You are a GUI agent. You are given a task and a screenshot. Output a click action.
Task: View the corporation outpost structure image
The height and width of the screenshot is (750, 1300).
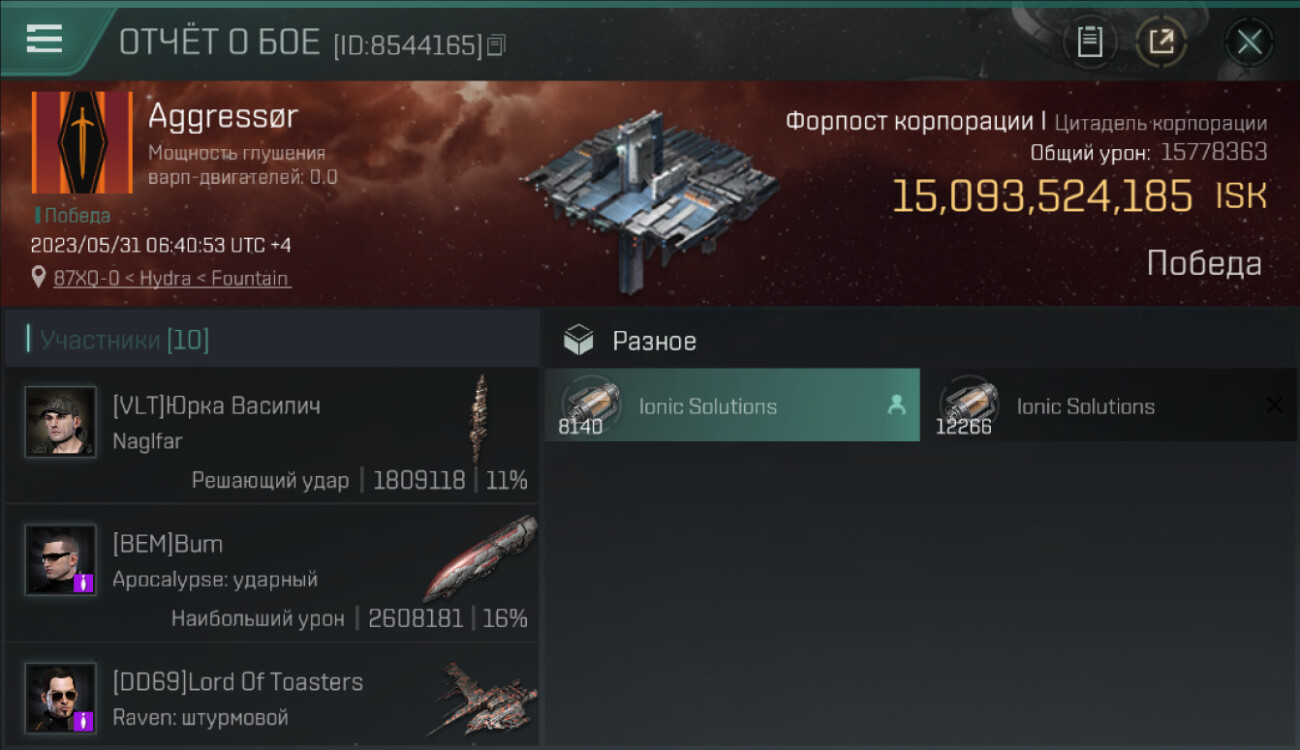648,196
